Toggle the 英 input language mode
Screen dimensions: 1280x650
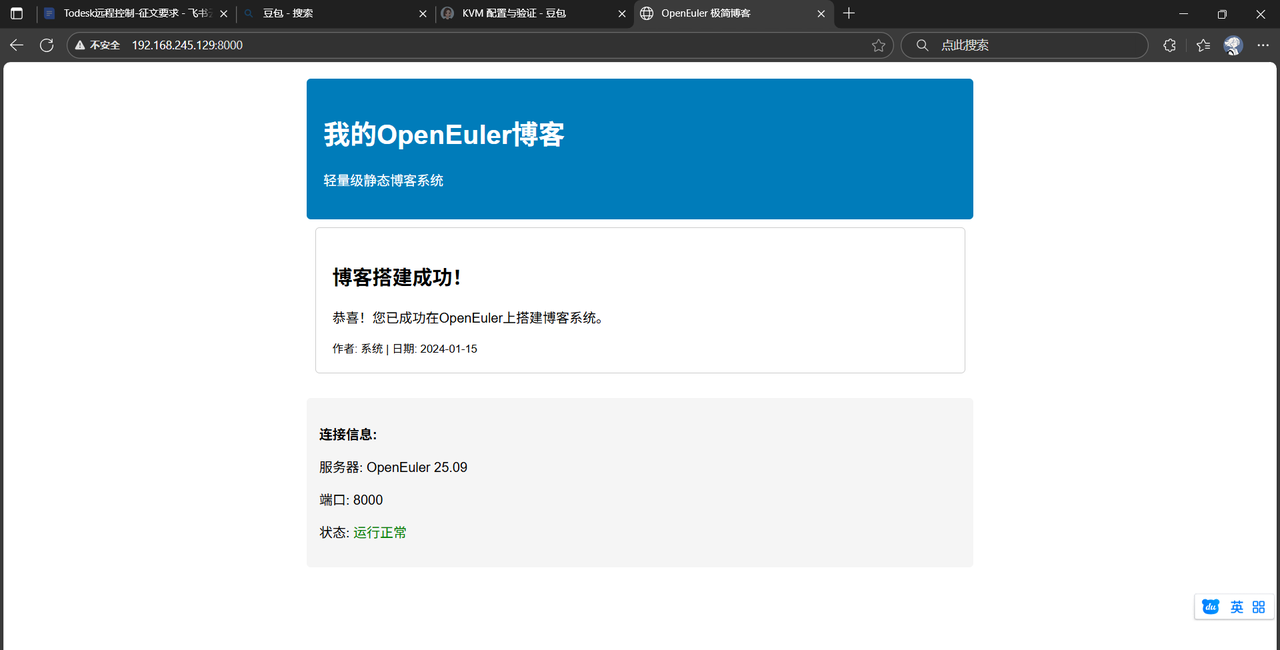1237,607
